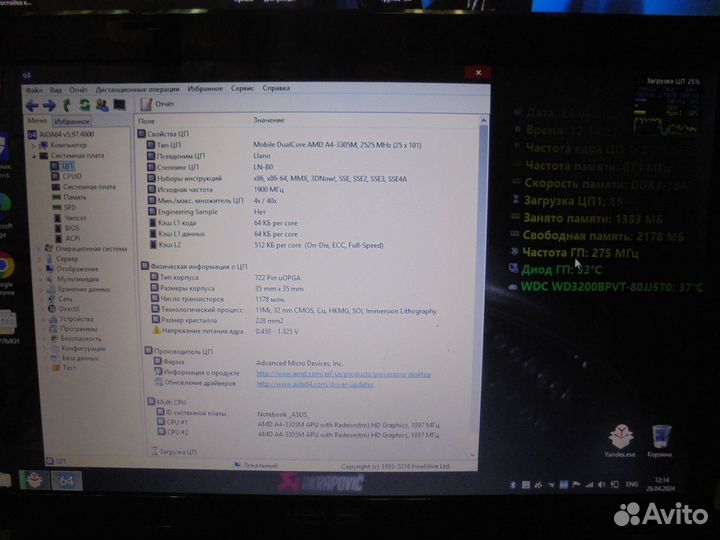Switch to the Избранное tab in the sidebar
The height and width of the screenshot is (540, 720).
[71, 121]
